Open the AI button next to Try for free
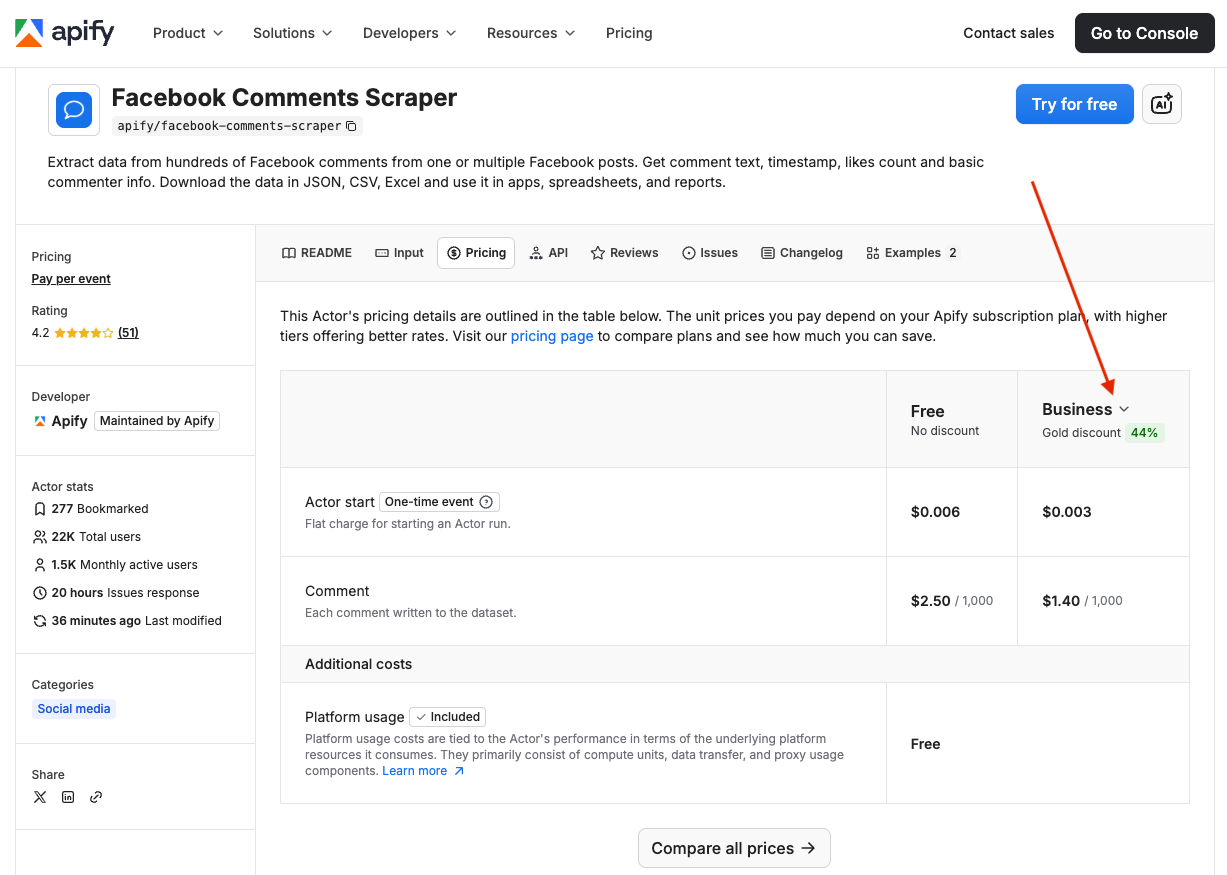1227x875 pixels. pos(1161,103)
